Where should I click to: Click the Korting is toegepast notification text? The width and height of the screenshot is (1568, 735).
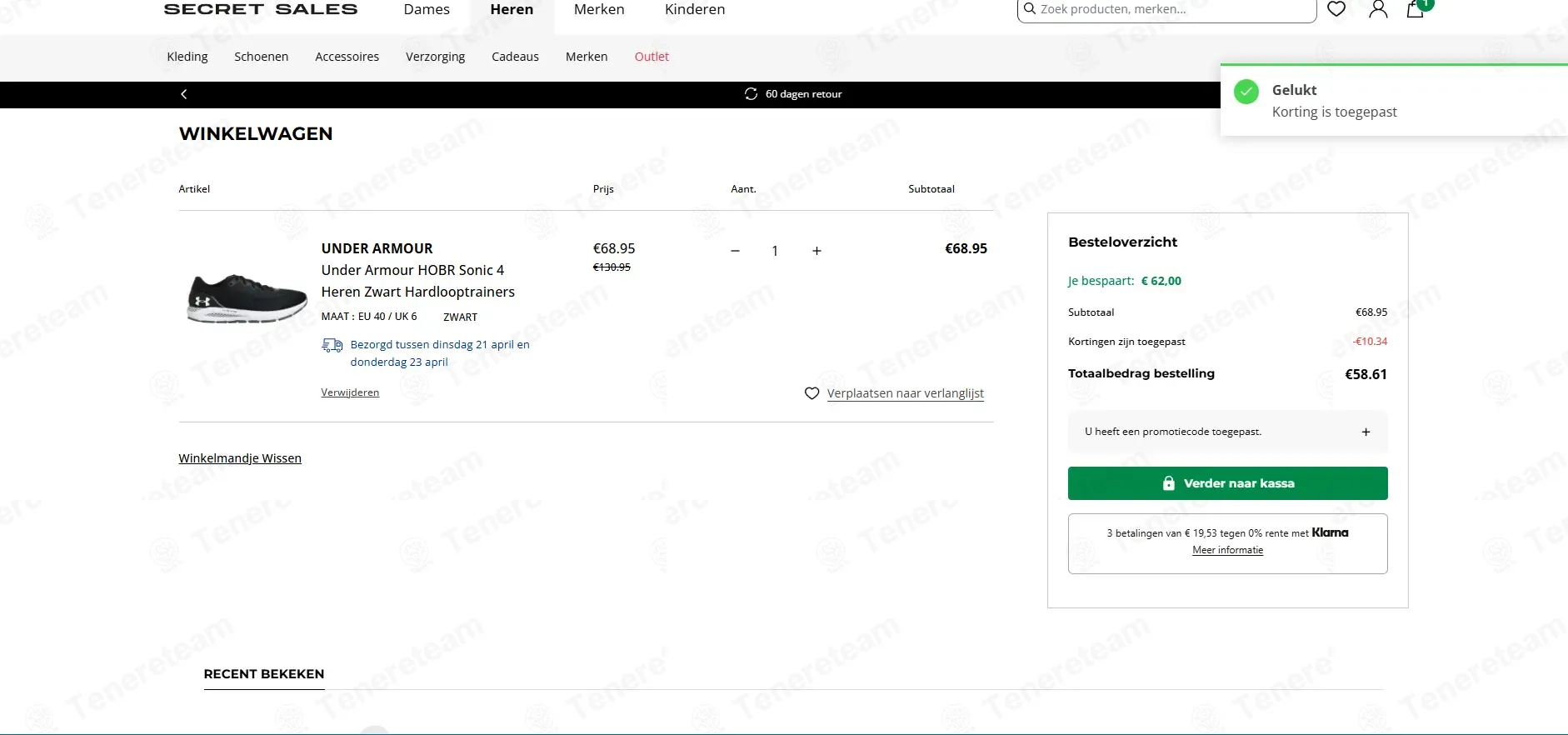pyautogui.click(x=1335, y=112)
